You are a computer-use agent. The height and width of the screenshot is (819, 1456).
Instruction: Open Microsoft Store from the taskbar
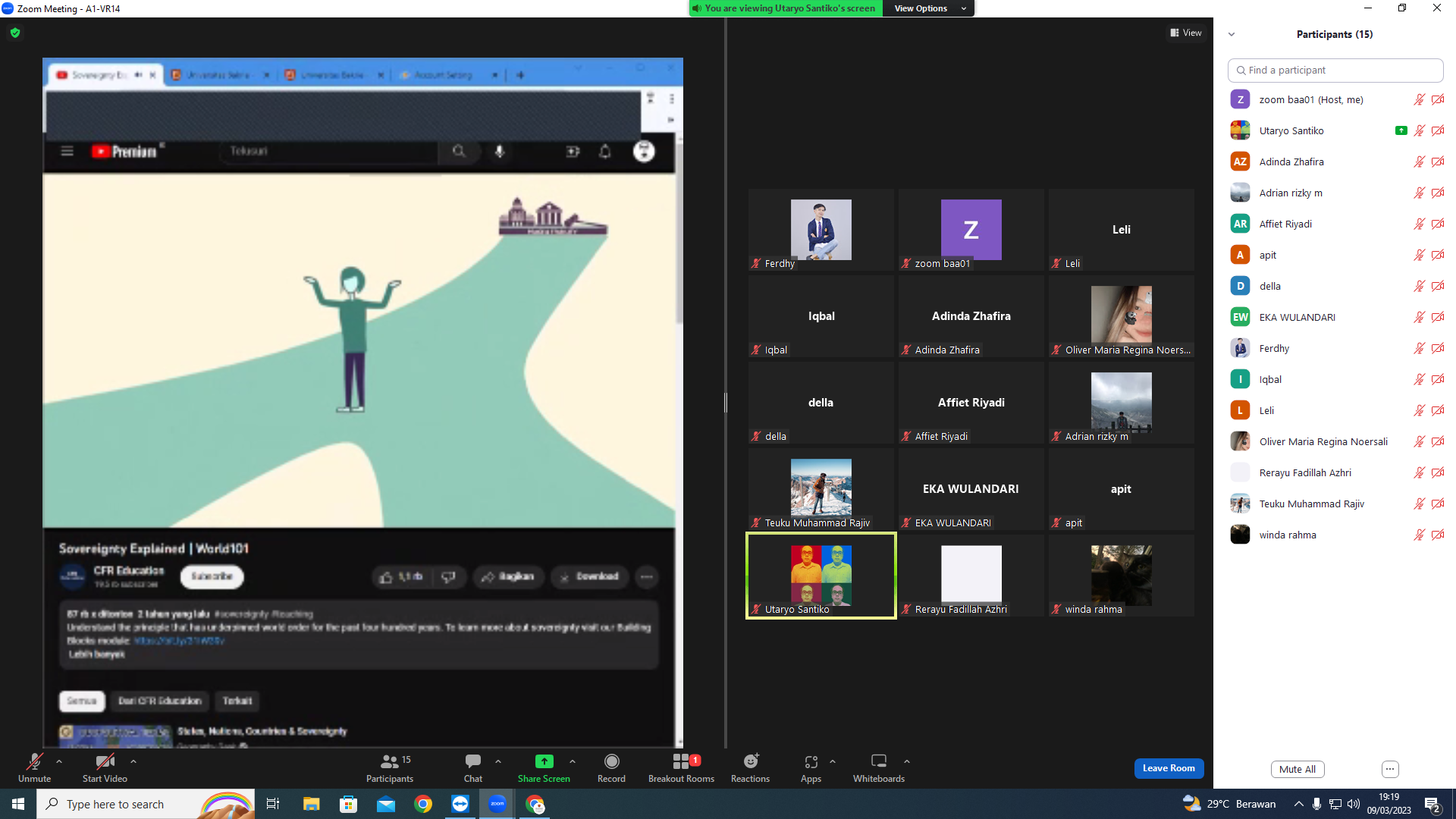click(348, 804)
